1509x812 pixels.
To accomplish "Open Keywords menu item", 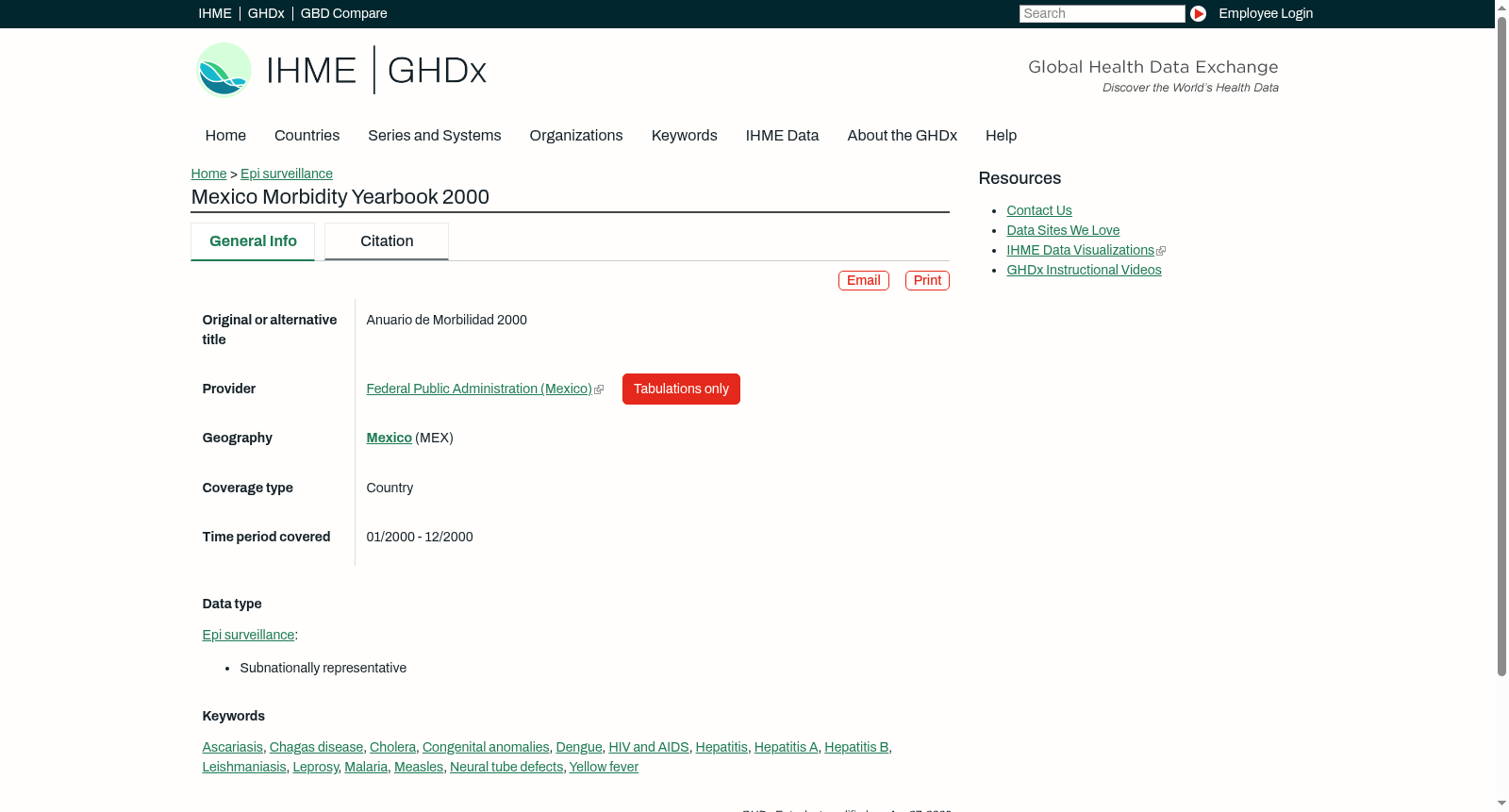I will 685,135.
